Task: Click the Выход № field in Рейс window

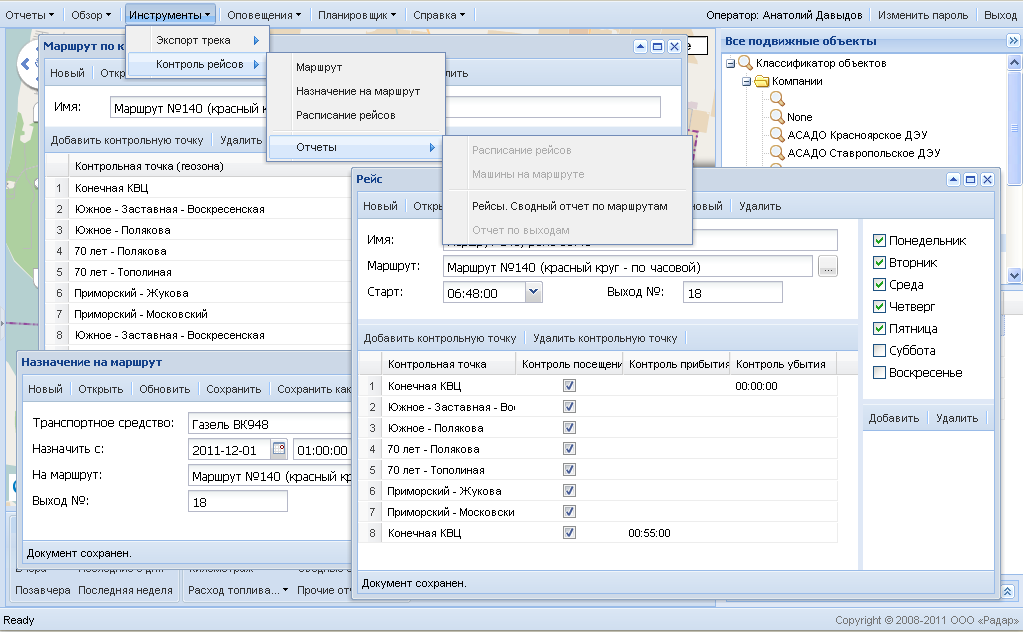Action: click(732, 293)
